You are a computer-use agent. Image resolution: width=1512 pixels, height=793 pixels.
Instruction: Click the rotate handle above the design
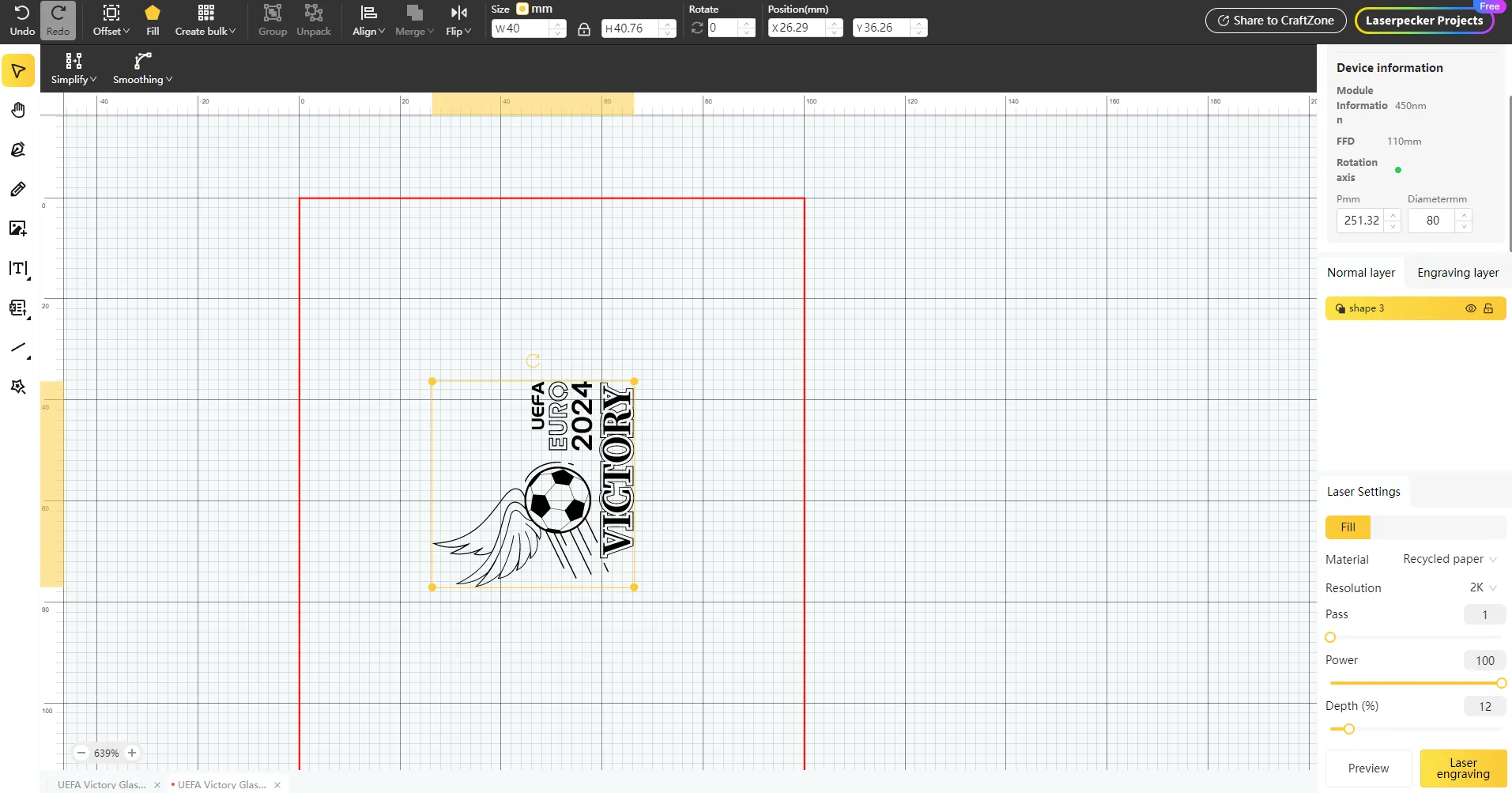[534, 361]
